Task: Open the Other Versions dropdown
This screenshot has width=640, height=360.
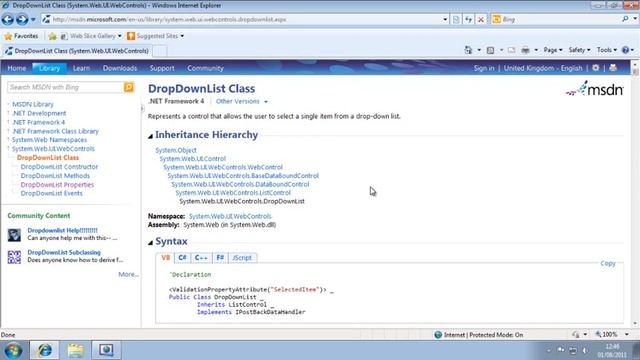Action: (242, 101)
